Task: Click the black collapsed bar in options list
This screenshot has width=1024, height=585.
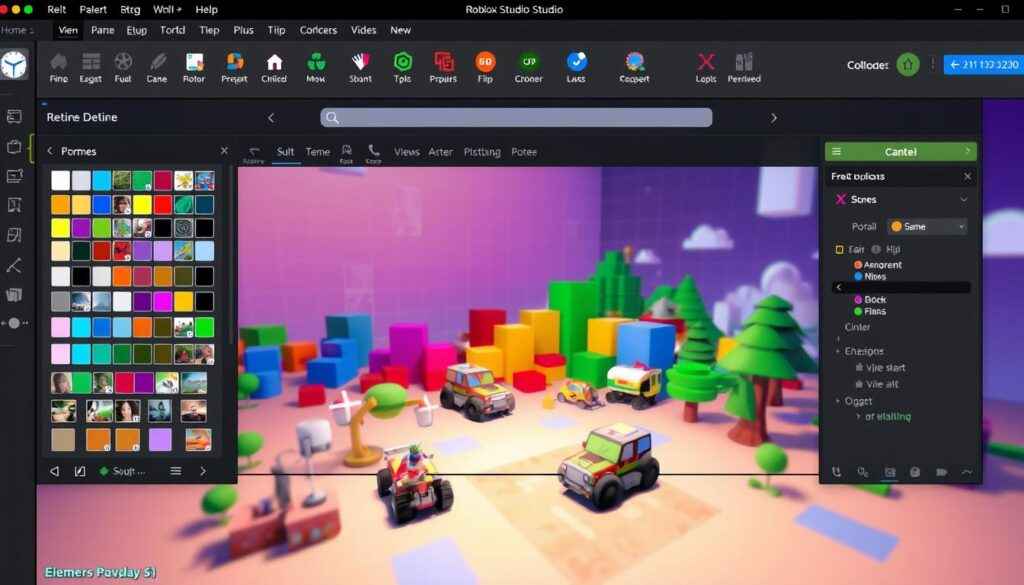Action: pyautogui.click(x=901, y=287)
